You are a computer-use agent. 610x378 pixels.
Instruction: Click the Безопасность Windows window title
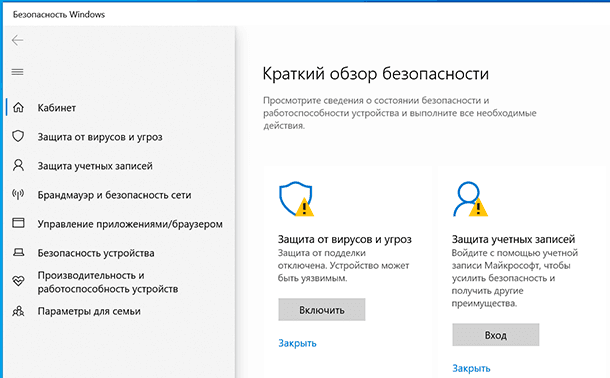pos(59,14)
